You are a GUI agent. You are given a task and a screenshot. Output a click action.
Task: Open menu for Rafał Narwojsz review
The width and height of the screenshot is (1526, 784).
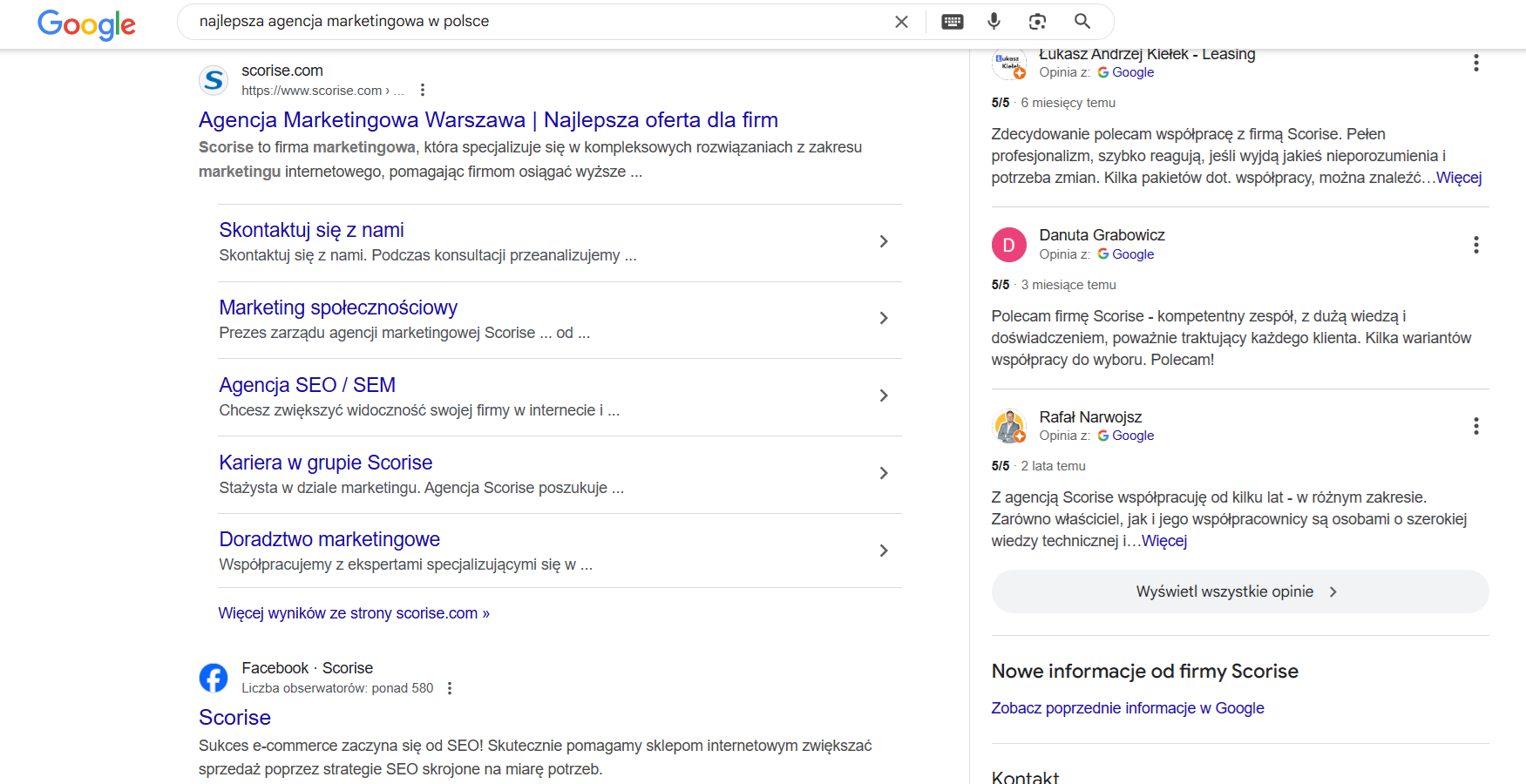pyautogui.click(x=1475, y=426)
